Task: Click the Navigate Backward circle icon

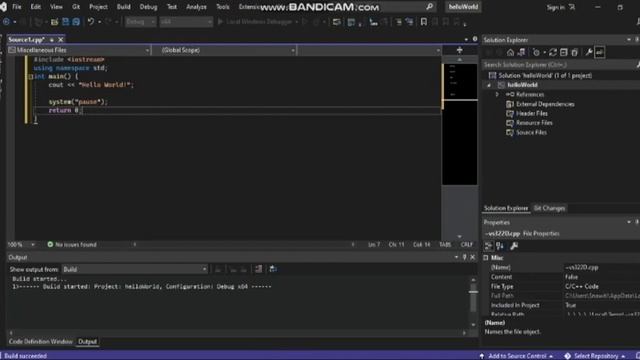Action: point(6,22)
